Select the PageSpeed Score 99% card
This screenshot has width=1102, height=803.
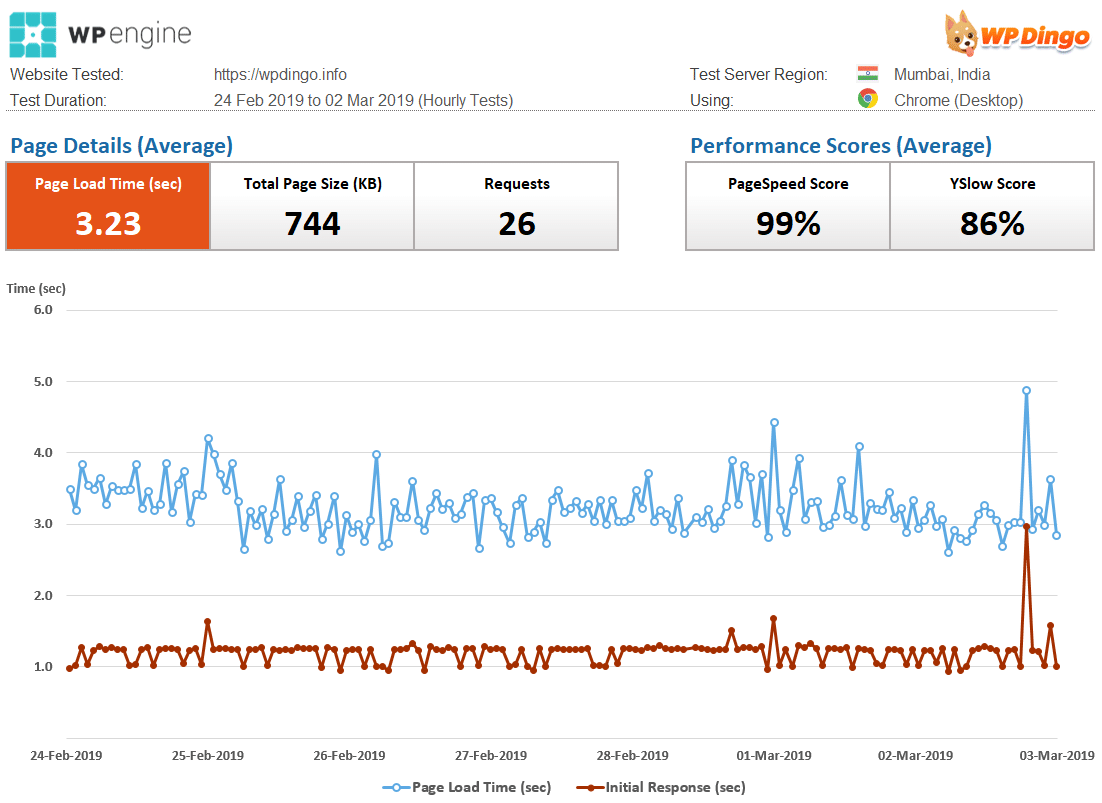pos(788,206)
